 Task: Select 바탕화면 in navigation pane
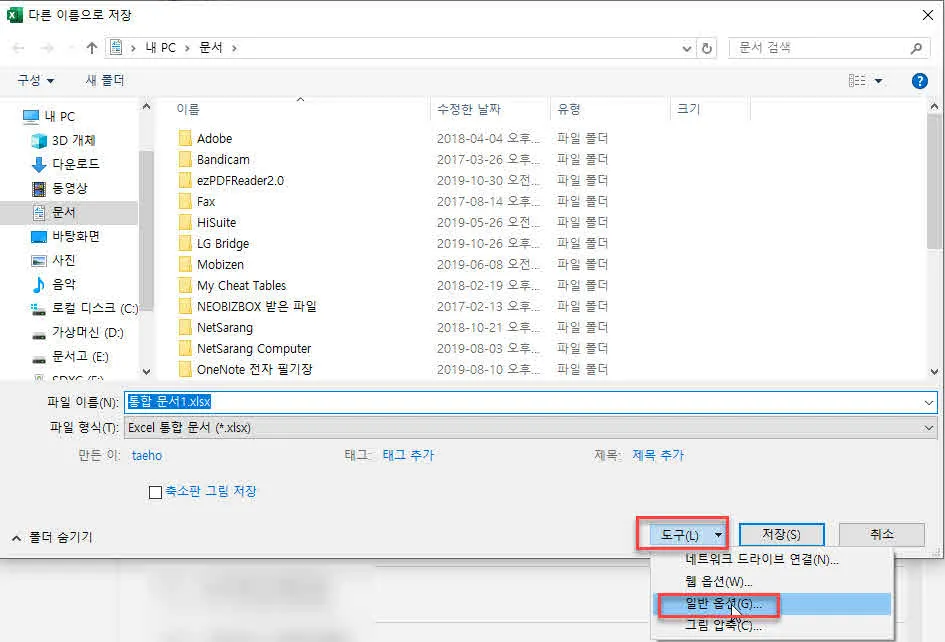75,236
